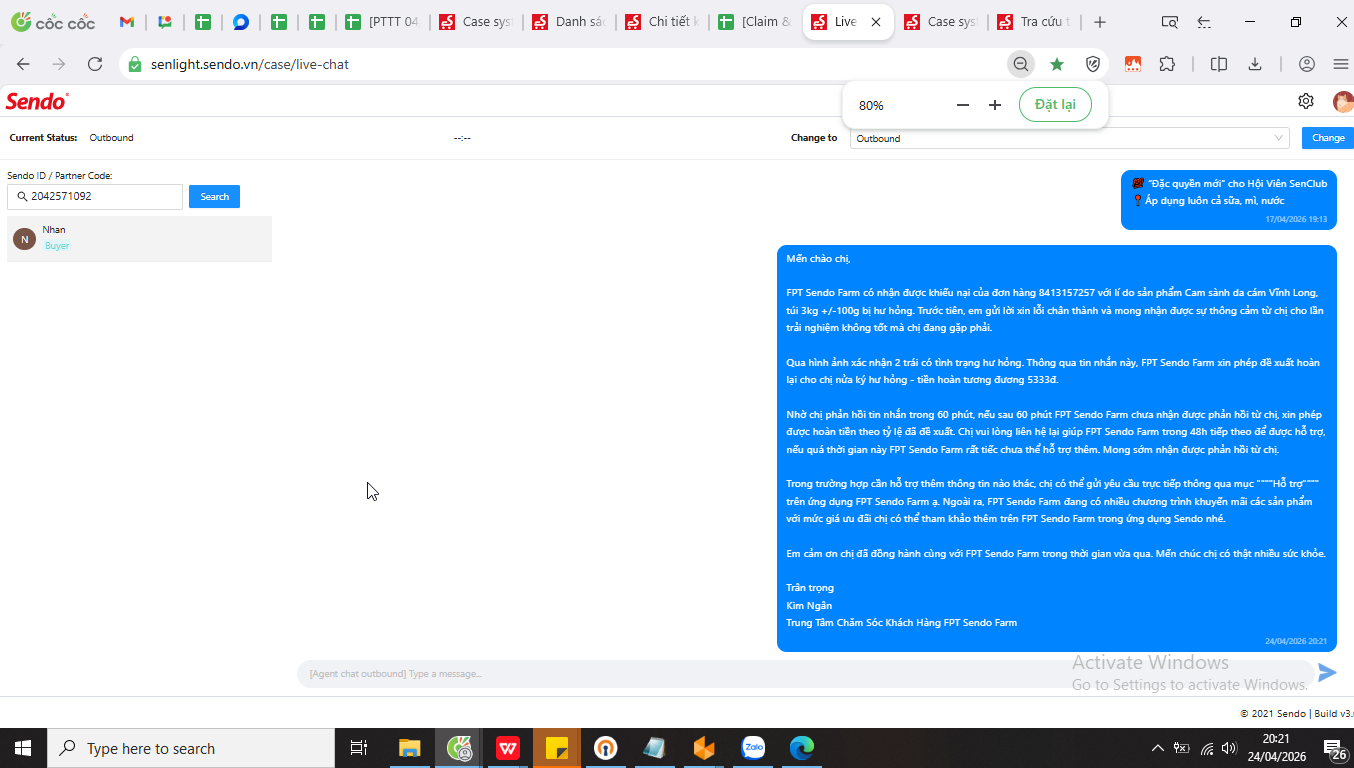Click the Đặt lại zoom reset button
The height and width of the screenshot is (768, 1354).
click(x=1055, y=105)
